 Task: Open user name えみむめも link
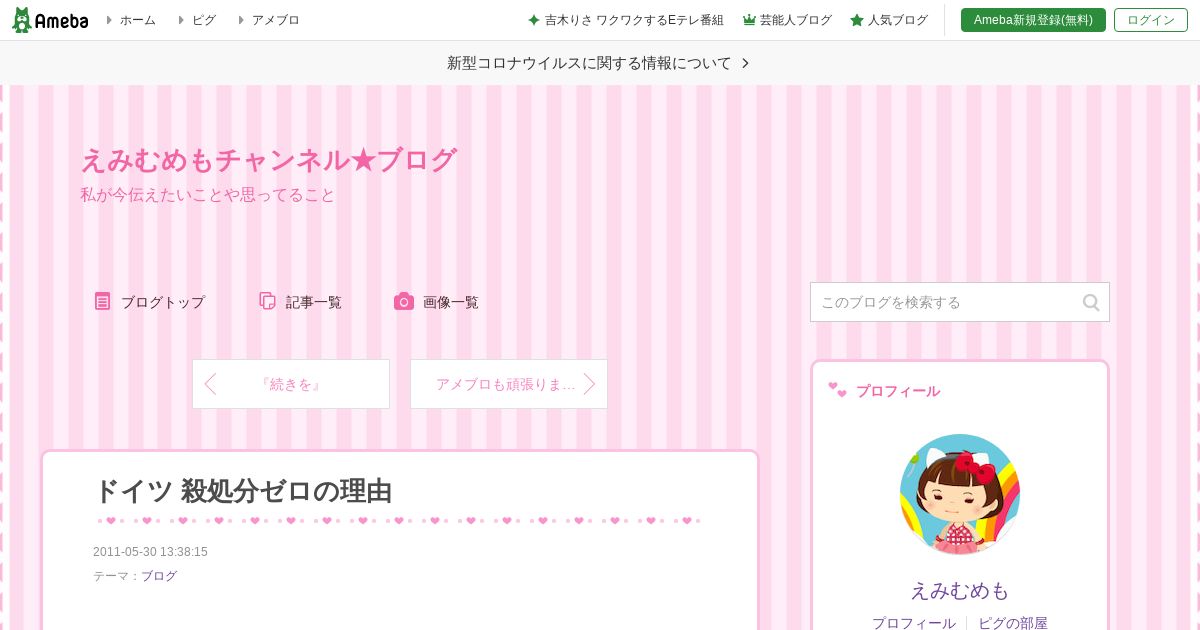point(960,590)
